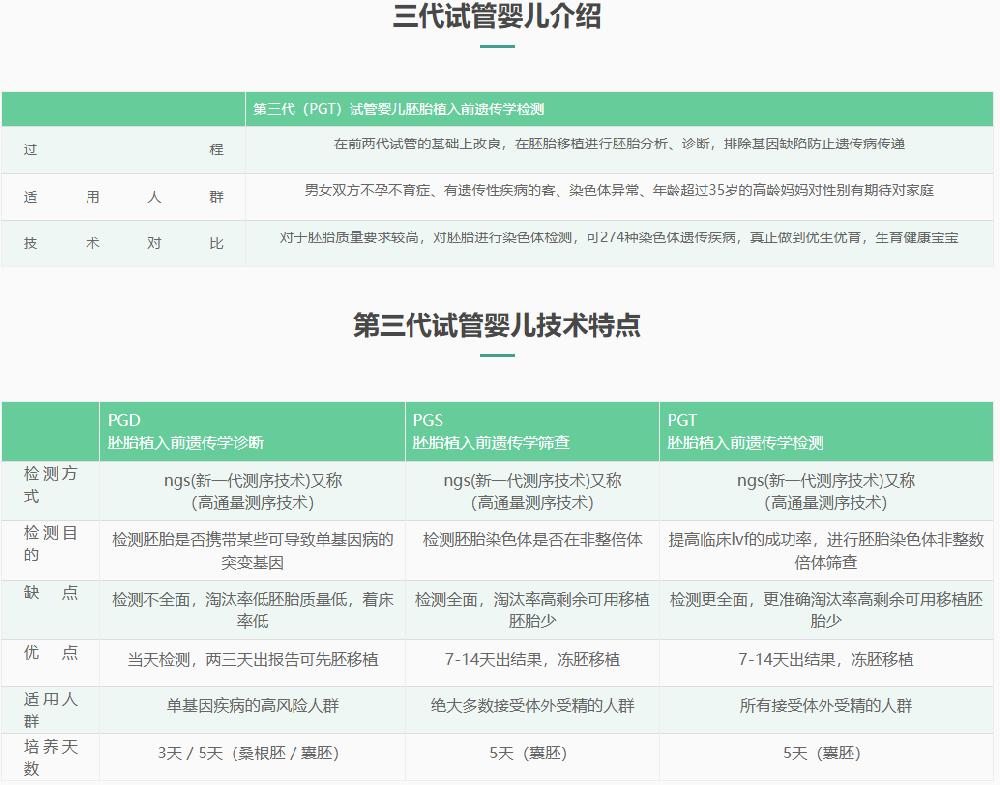Click the 培养天数 row label

50,757
